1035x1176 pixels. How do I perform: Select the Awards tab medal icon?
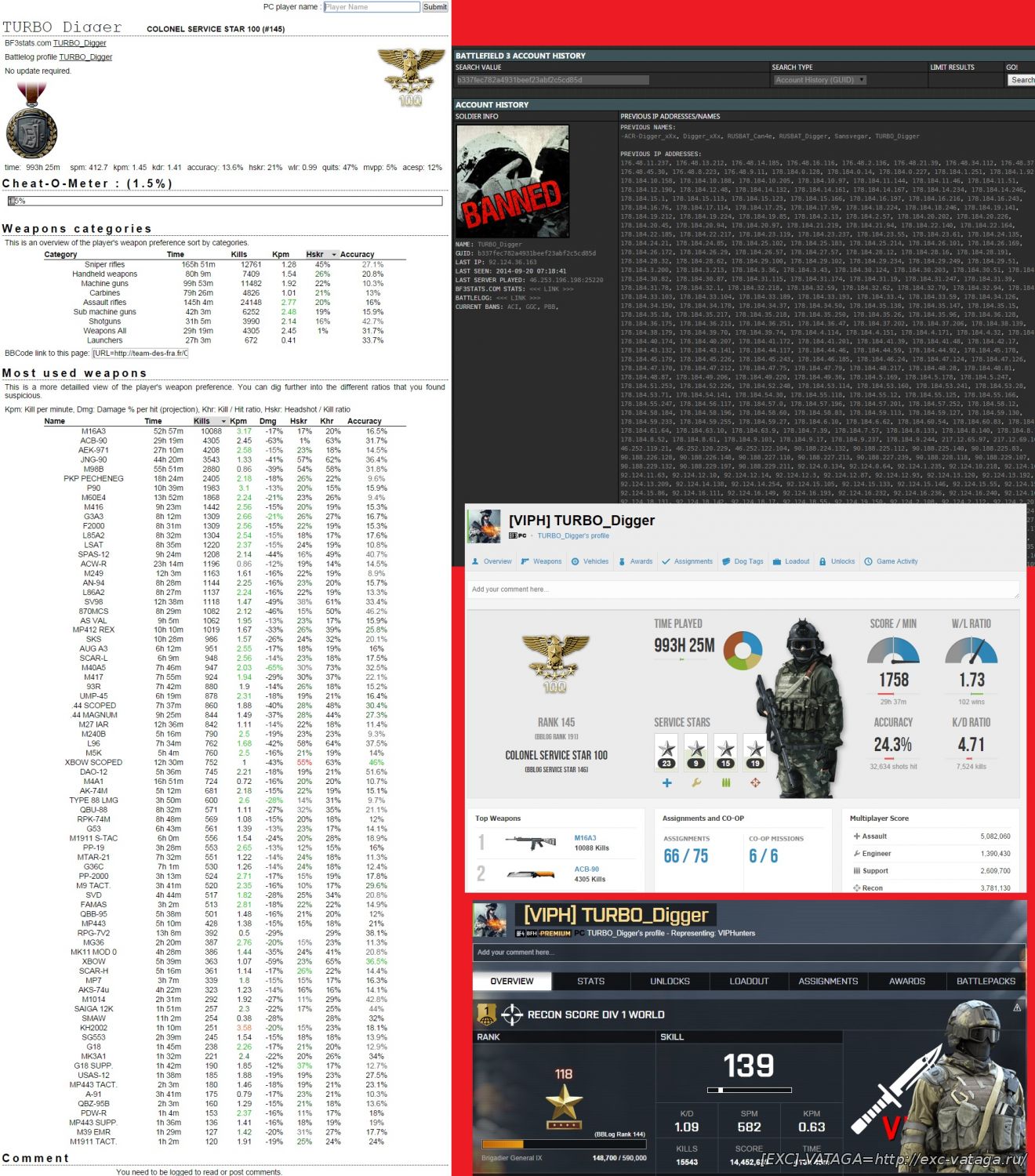pos(622,561)
